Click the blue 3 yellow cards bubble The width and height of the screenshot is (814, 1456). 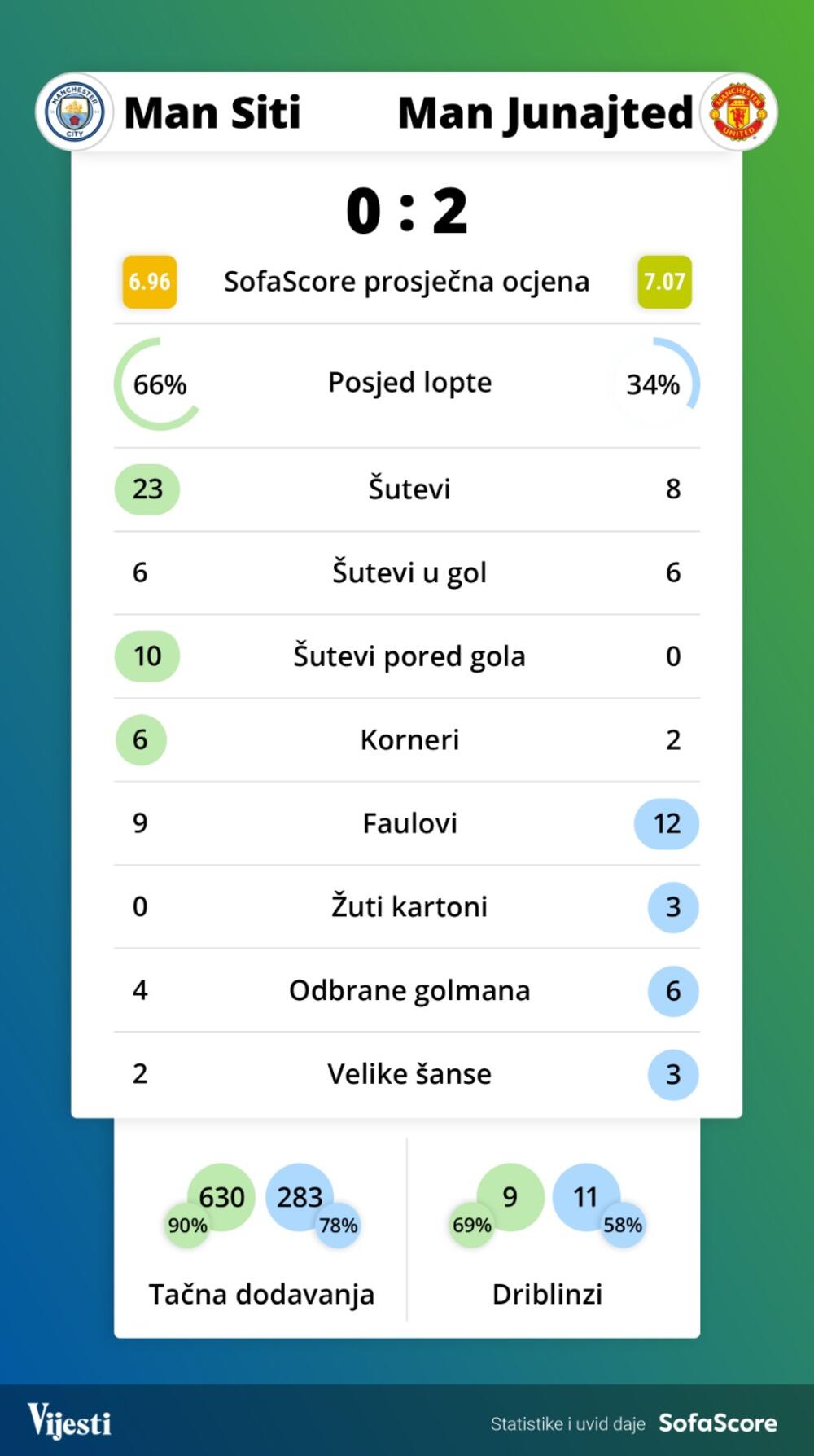[x=673, y=906]
